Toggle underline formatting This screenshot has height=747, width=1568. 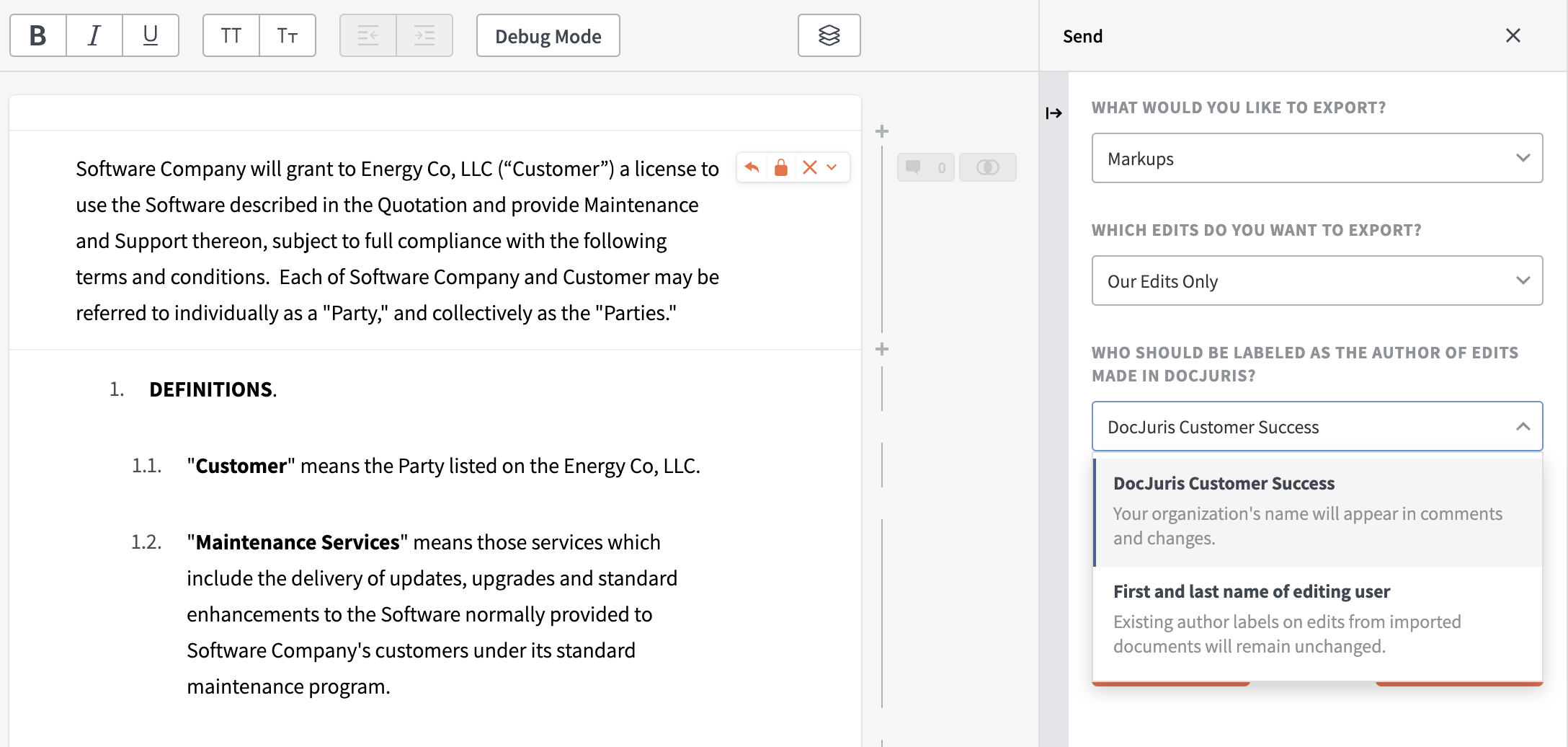151,35
